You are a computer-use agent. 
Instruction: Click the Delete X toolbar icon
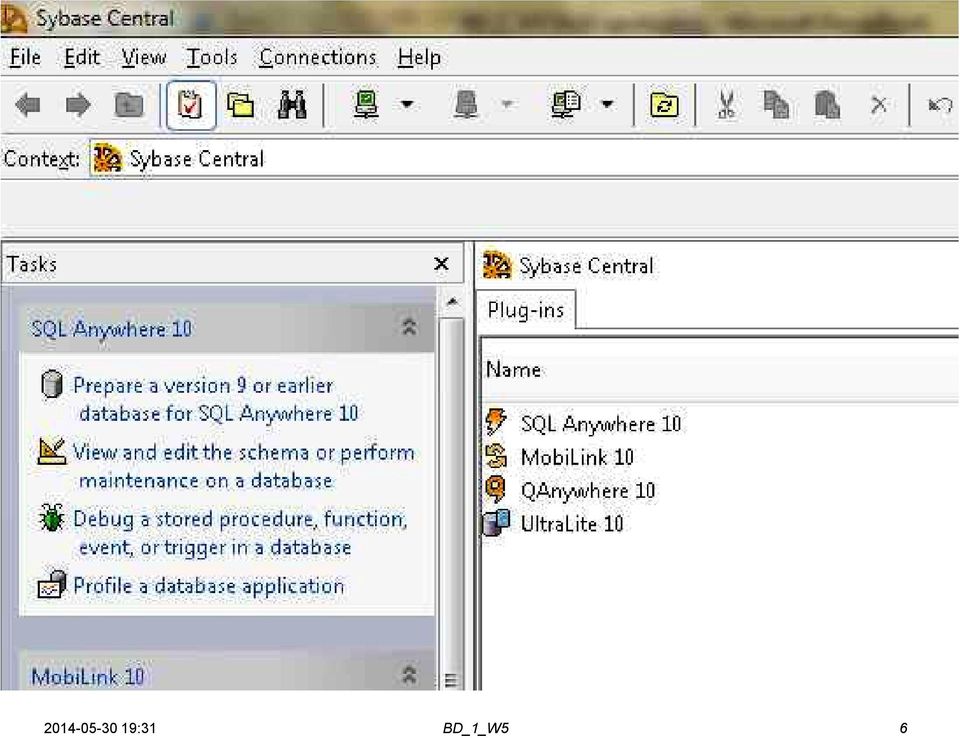[879, 105]
